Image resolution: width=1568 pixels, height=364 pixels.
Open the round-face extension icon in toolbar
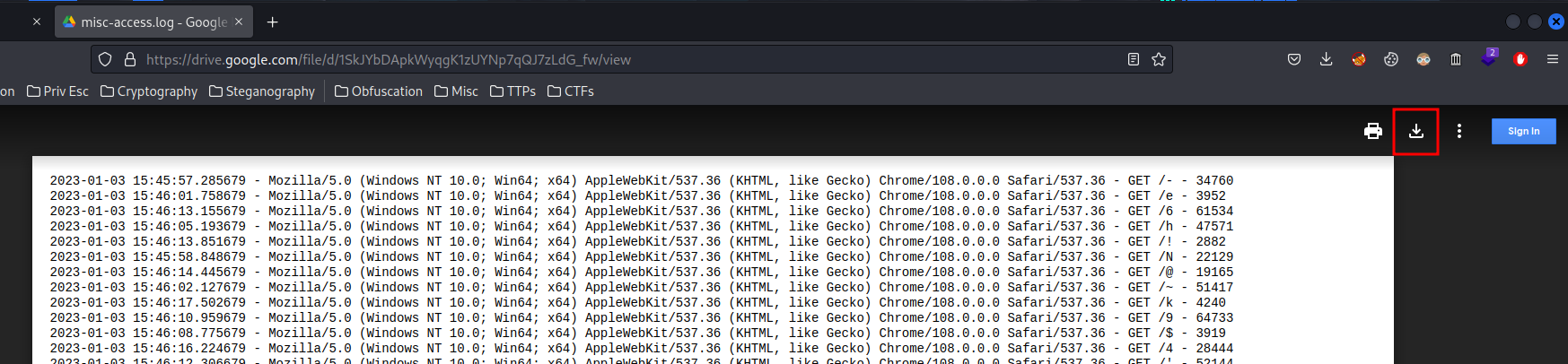tap(1423, 59)
